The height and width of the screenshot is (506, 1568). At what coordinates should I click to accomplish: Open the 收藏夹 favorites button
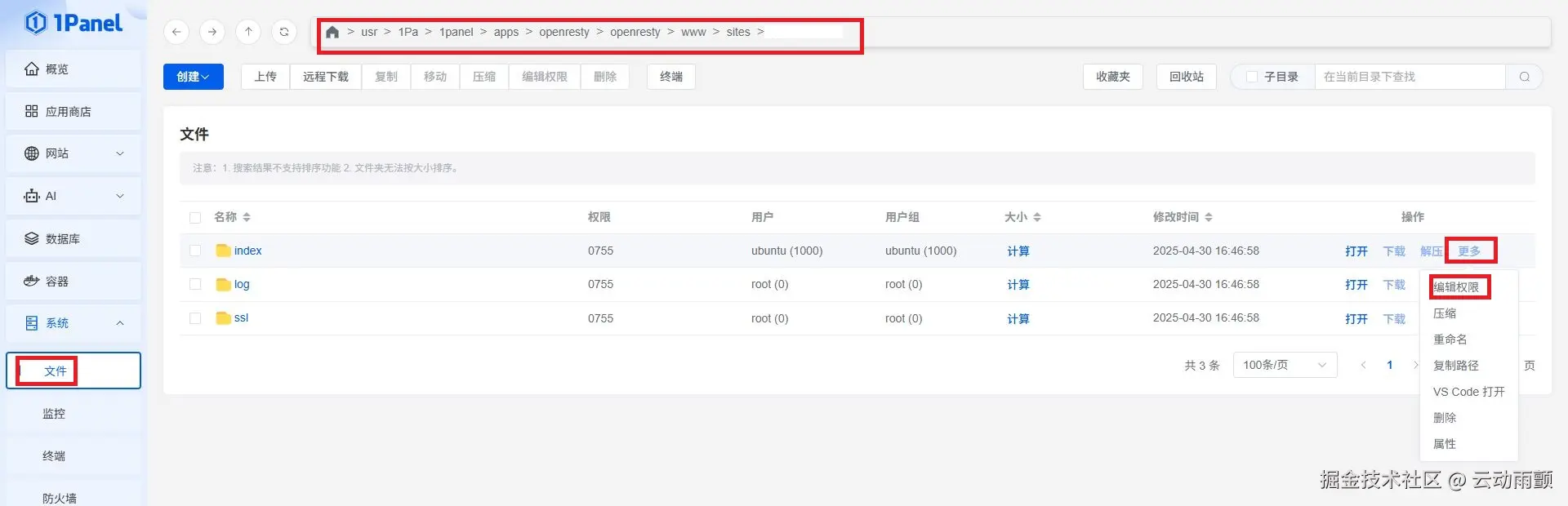(1113, 77)
